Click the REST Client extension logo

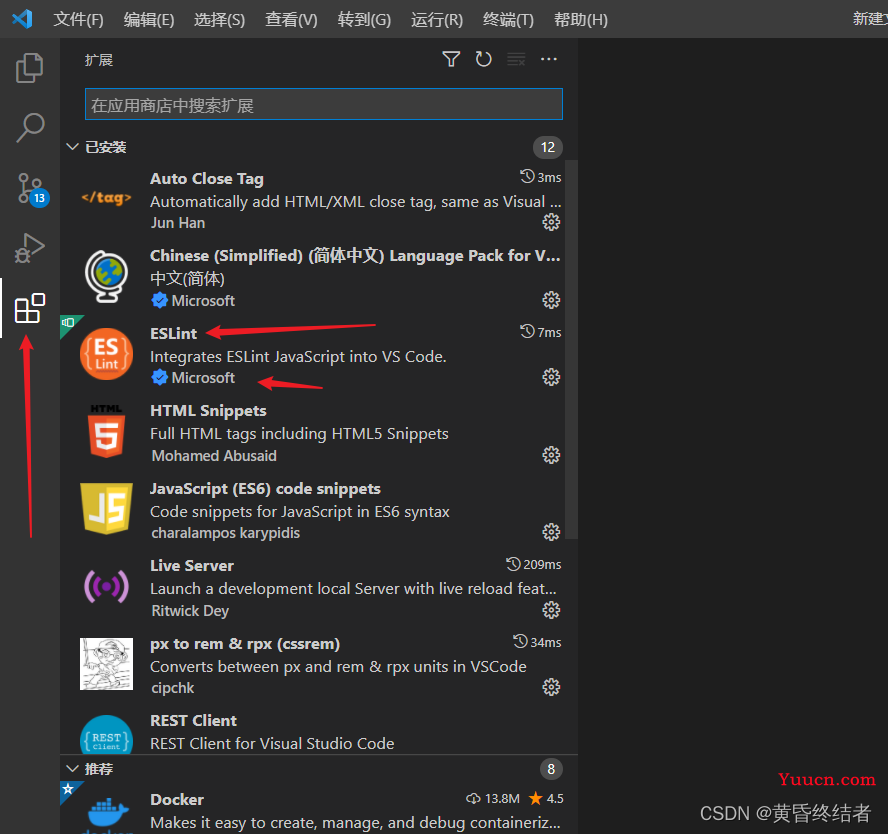click(106, 735)
